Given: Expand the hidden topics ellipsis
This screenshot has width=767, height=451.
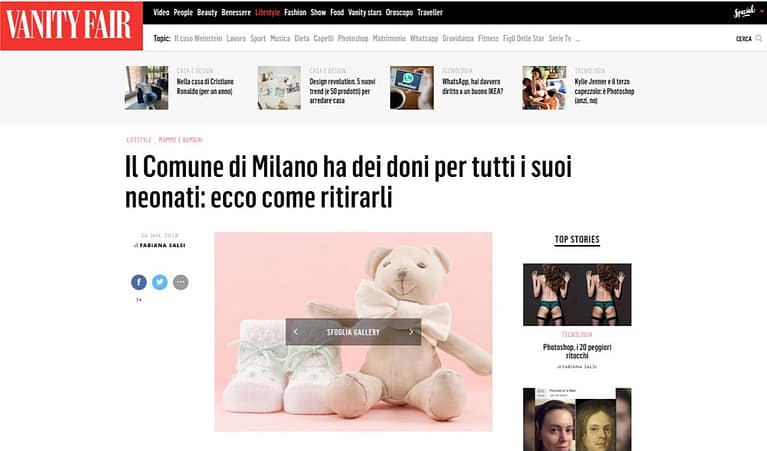Looking at the screenshot, I should tap(578, 39).
